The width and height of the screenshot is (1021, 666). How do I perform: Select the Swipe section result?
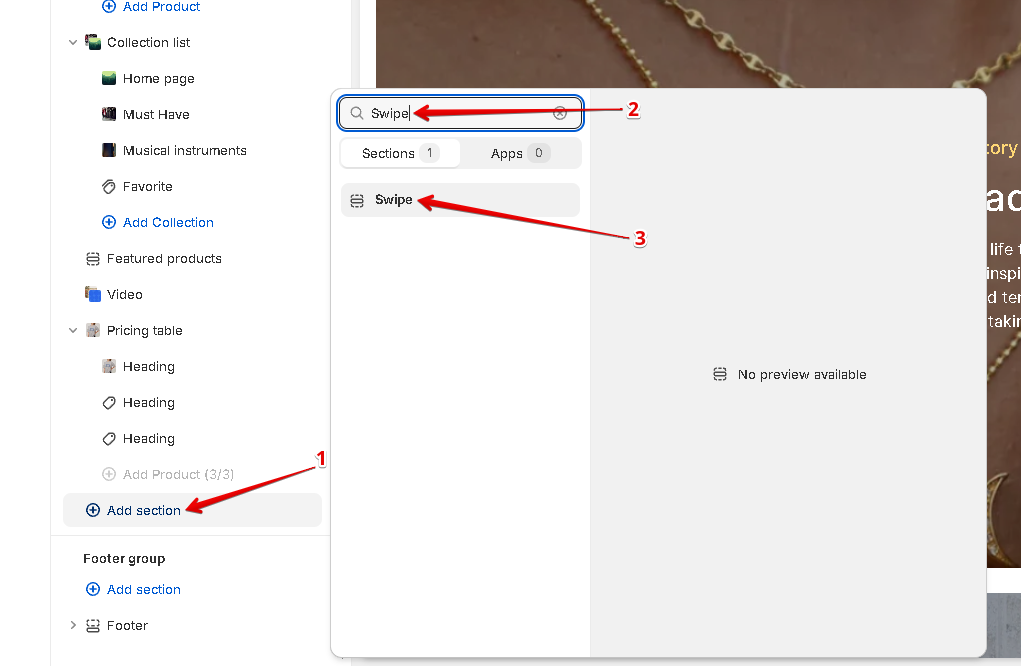pos(460,200)
